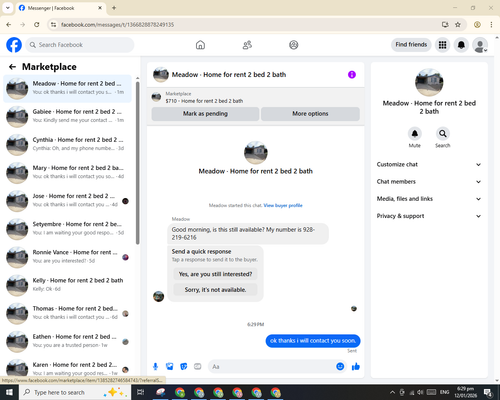Open Eathen conversation in the list
Image resolution: width=500 pixels, height=400 pixels.
tap(67, 342)
